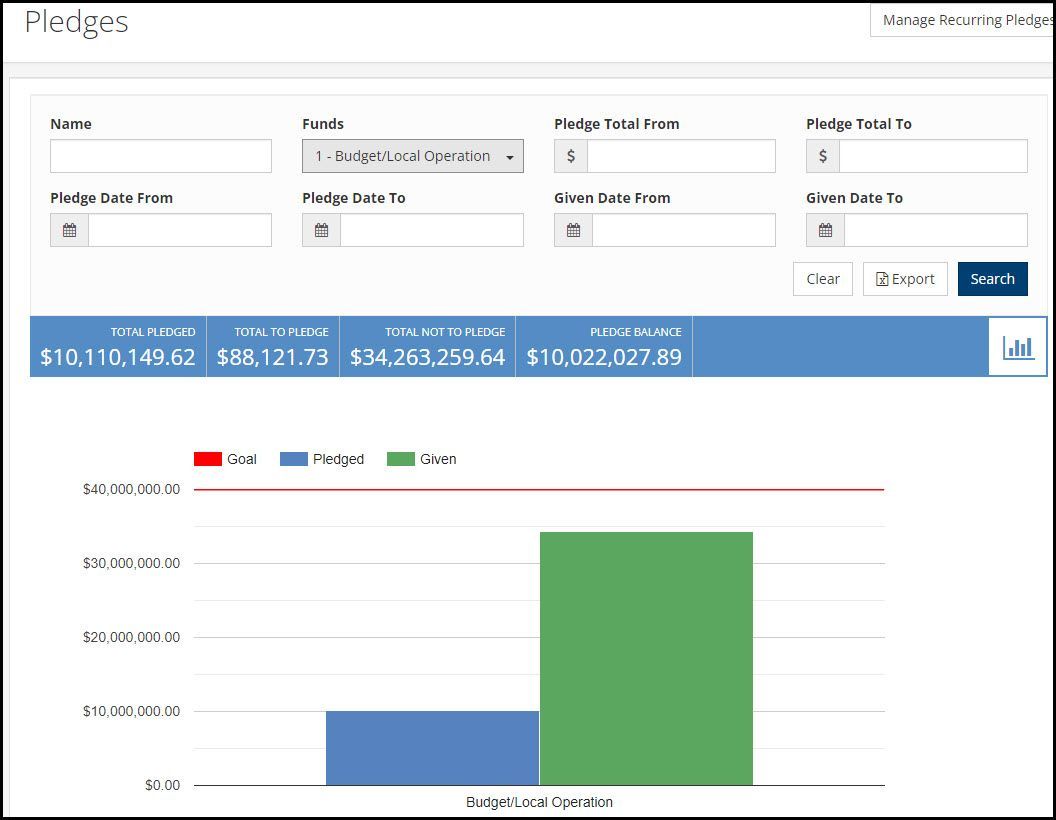Screen dimensions: 1056x820
Task: Click dollar sign in Pledge Total To
Action: 822,156
